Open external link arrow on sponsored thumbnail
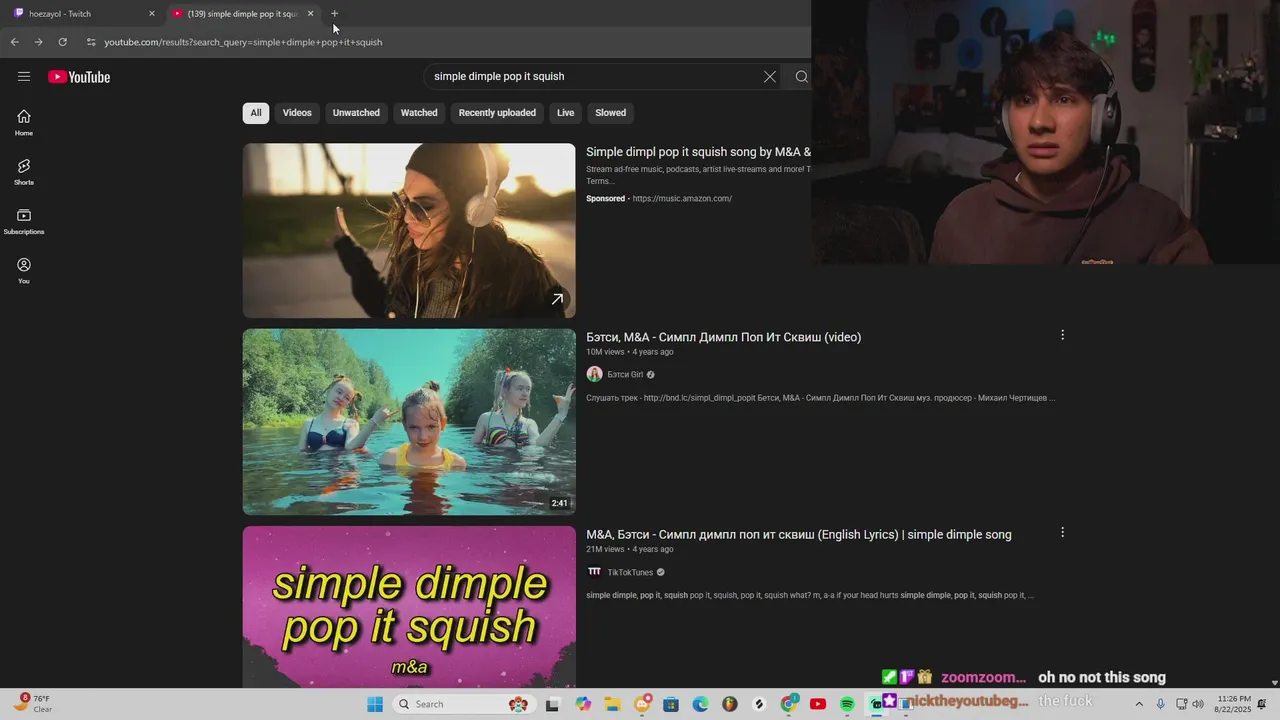This screenshot has height=720, width=1280. (557, 299)
